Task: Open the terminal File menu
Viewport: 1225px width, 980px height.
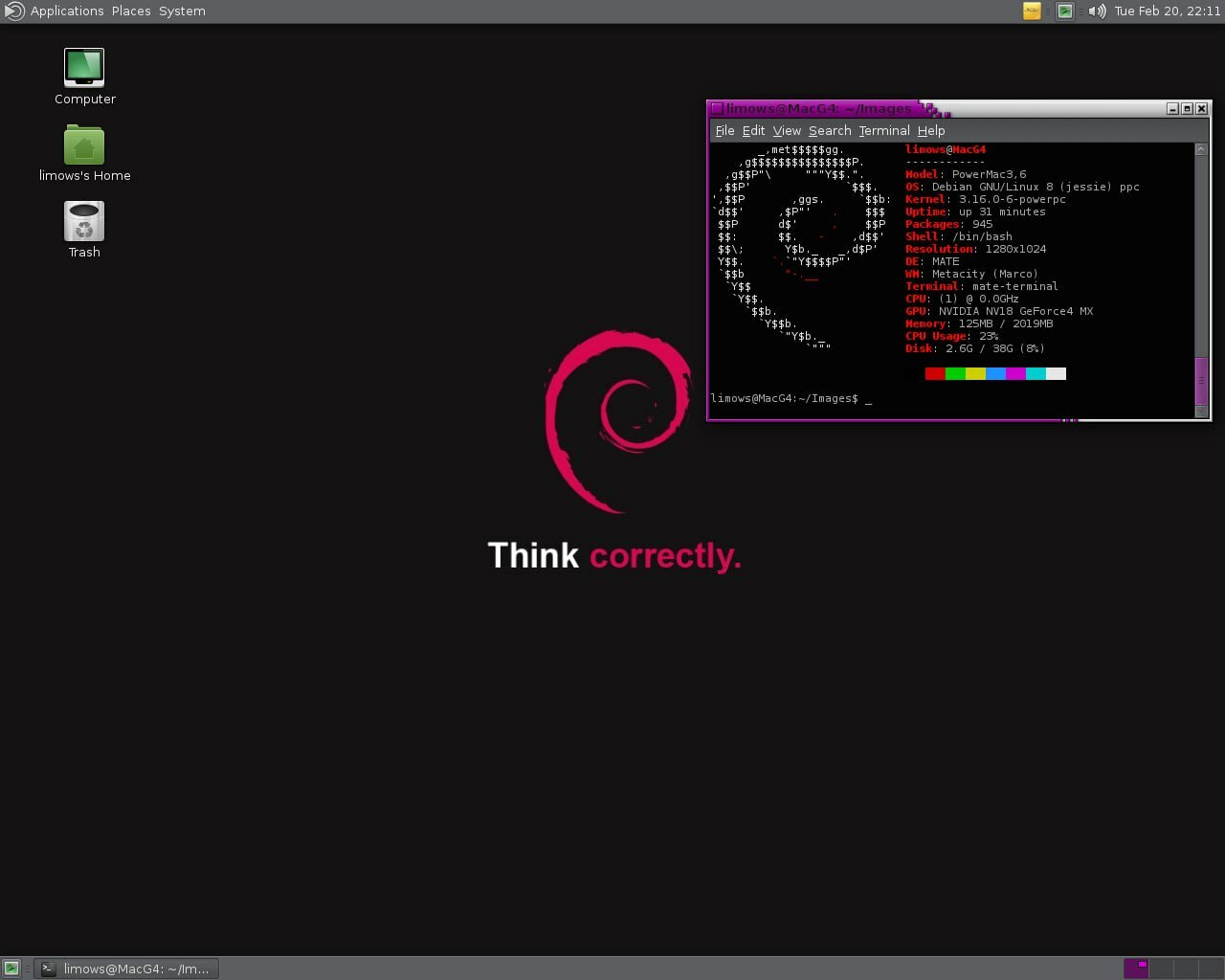Action: pos(724,131)
